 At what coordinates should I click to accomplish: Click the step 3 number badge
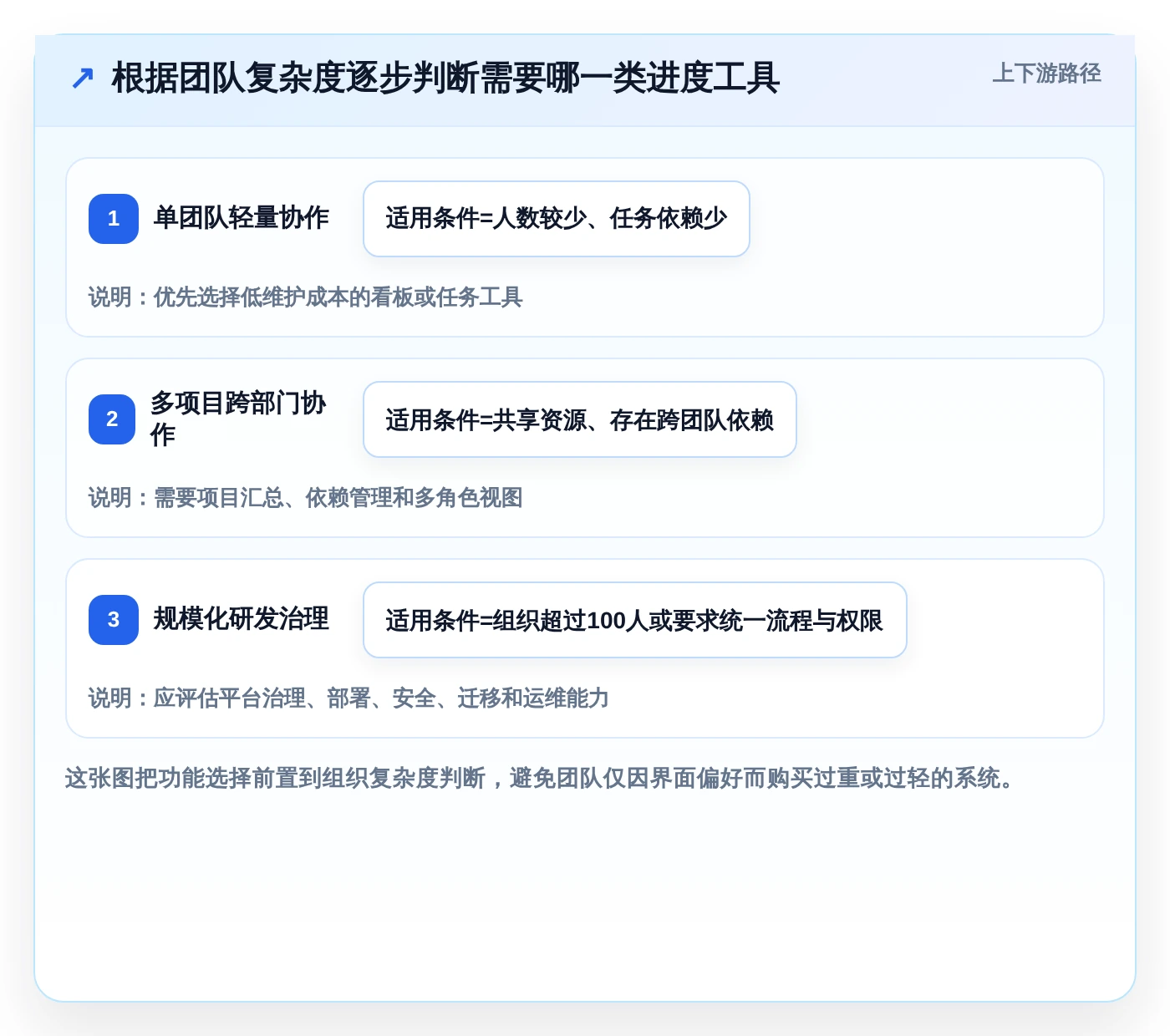(114, 620)
